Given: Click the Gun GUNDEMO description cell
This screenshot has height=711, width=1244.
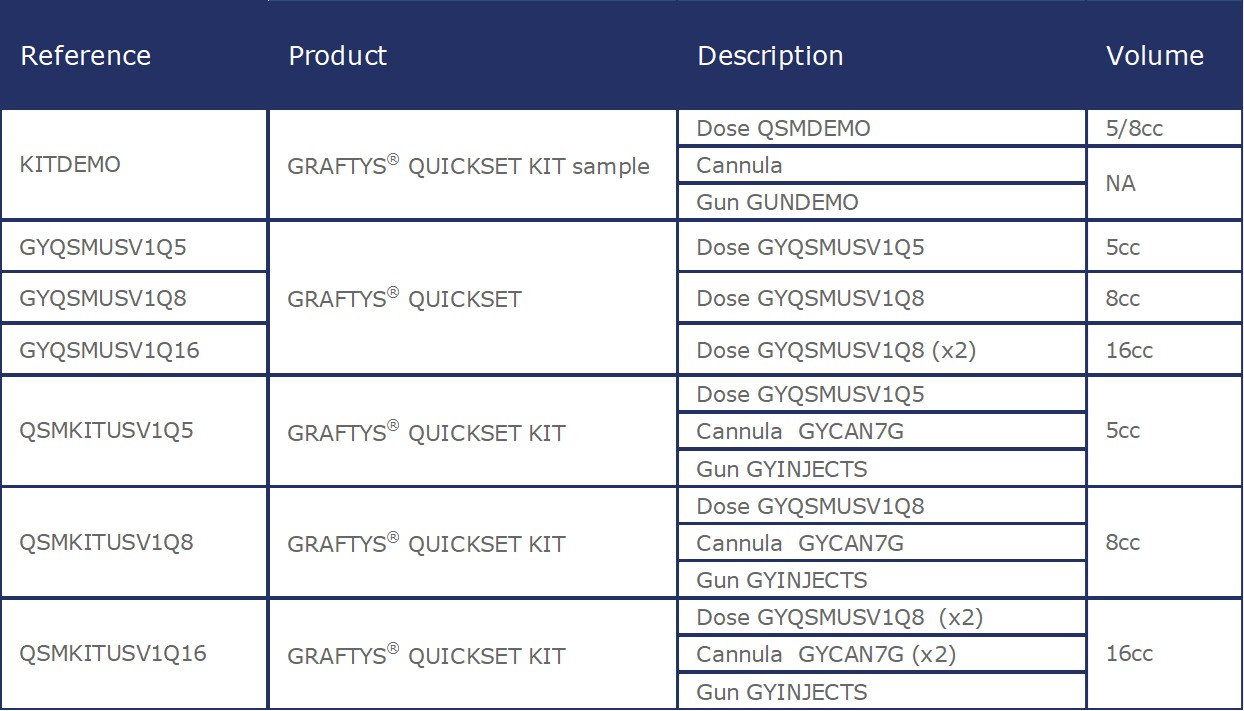Looking at the screenshot, I should coord(777,202).
